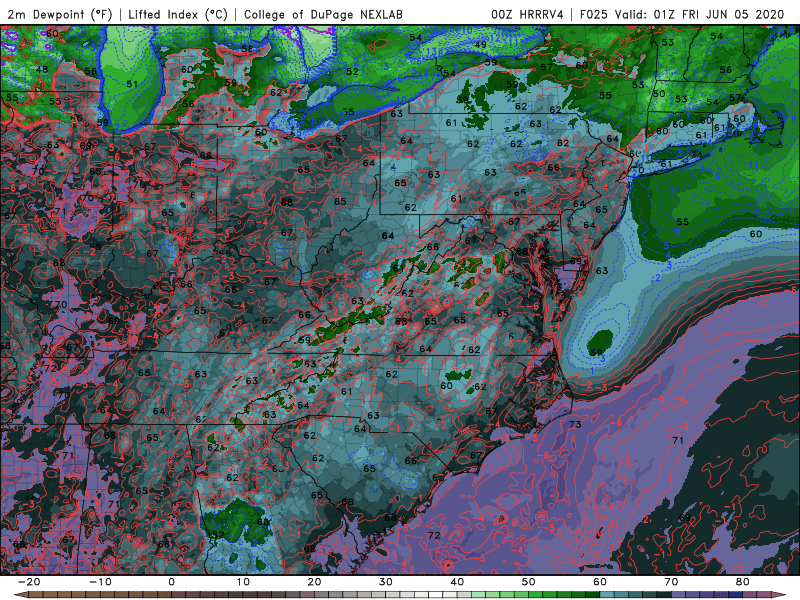
Task: Click the -20 label on color scale
Action: pyautogui.click(x=29, y=582)
